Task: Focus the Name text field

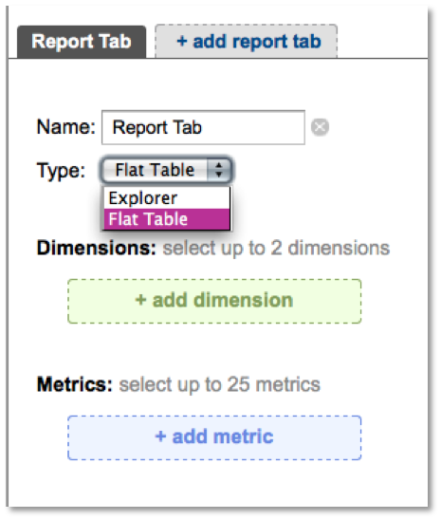Action: (x=203, y=127)
